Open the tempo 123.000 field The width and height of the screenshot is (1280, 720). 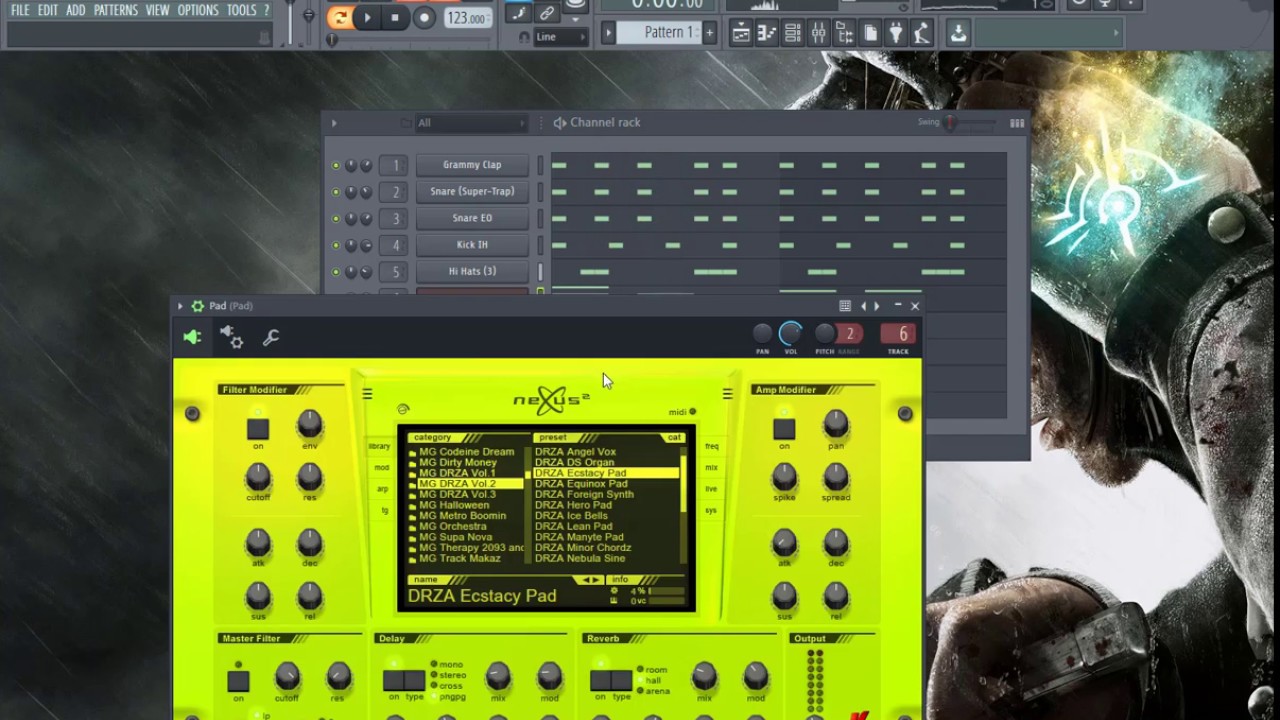tap(466, 18)
